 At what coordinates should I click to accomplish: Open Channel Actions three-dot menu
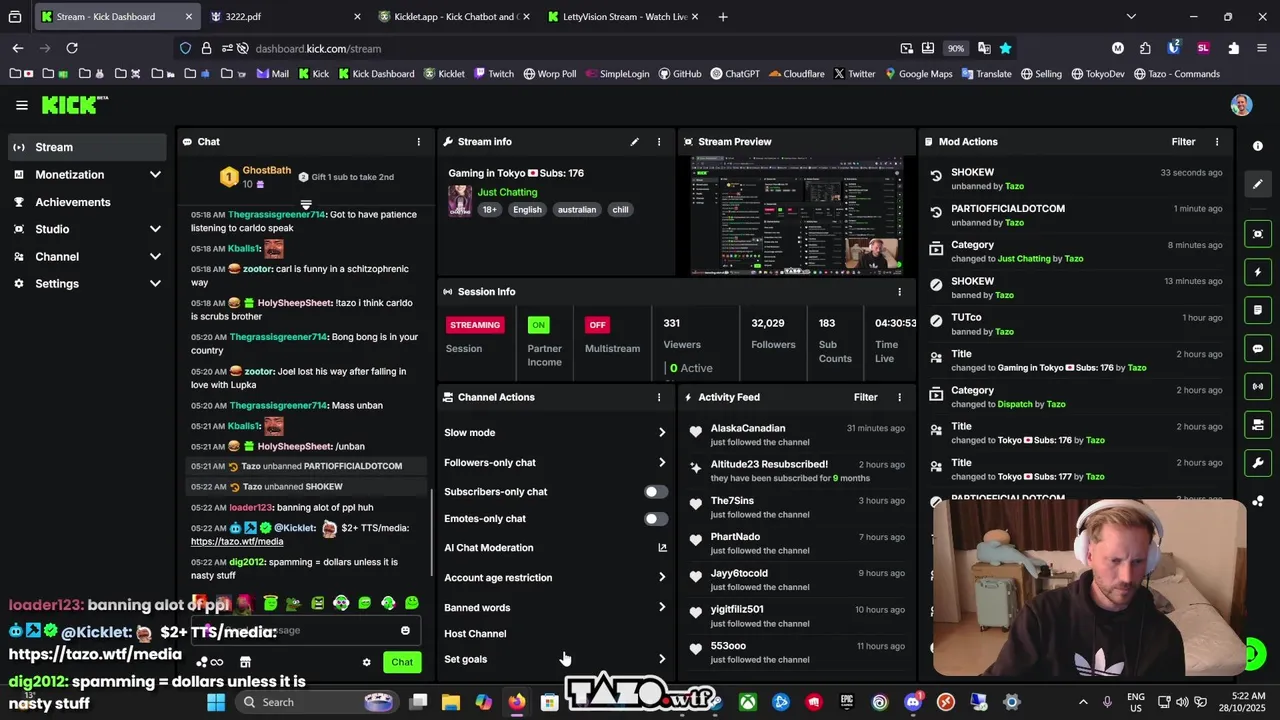pyautogui.click(x=658, y=397)
